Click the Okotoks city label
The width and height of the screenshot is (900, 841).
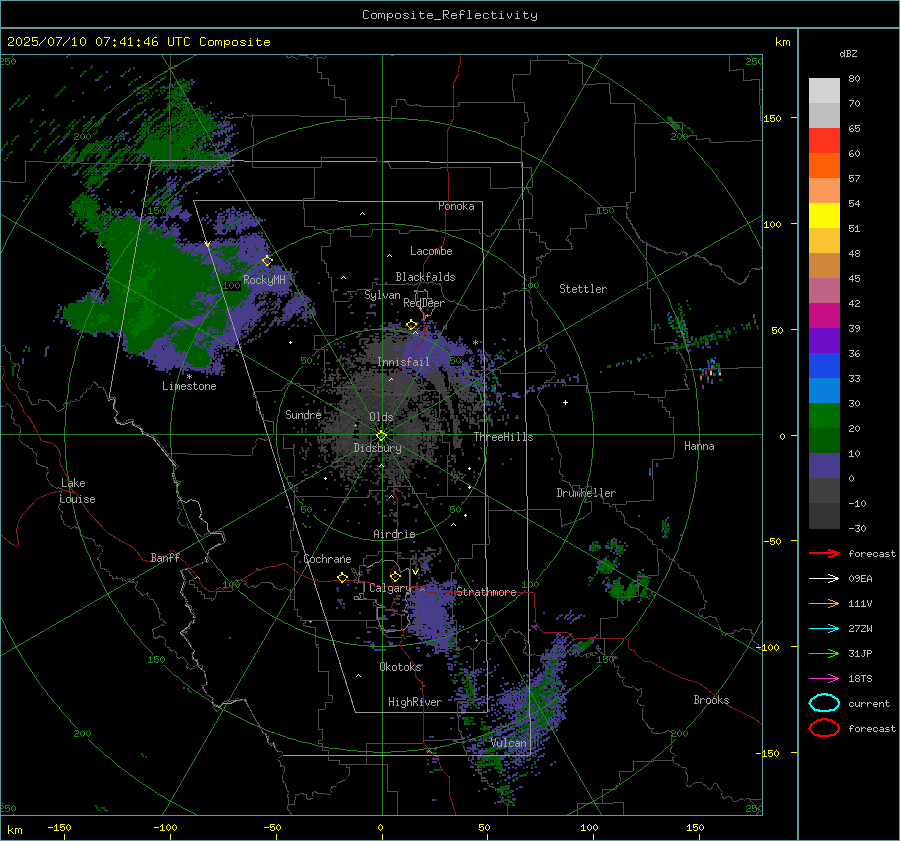[400, 667]
